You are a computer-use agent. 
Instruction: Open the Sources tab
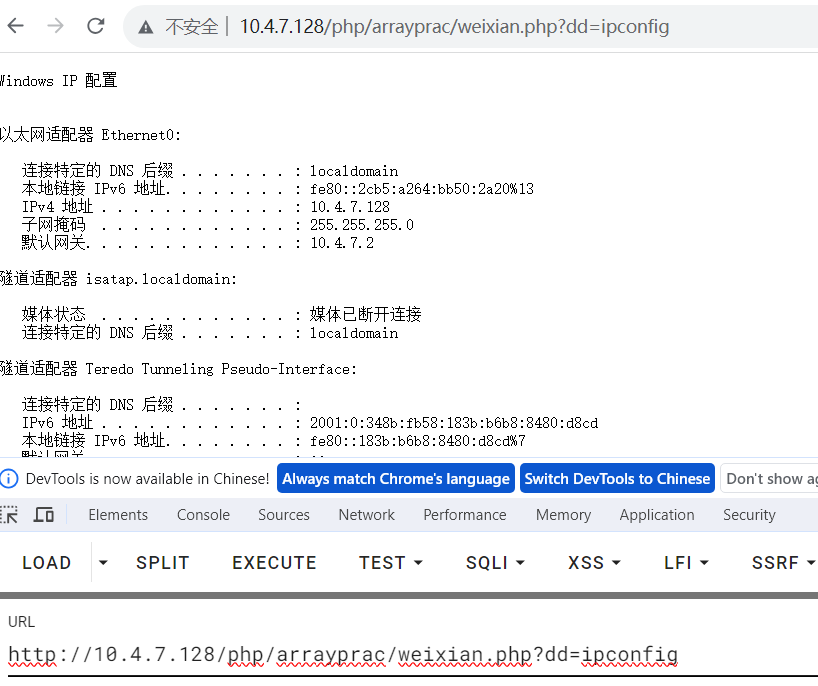point(284,515)
